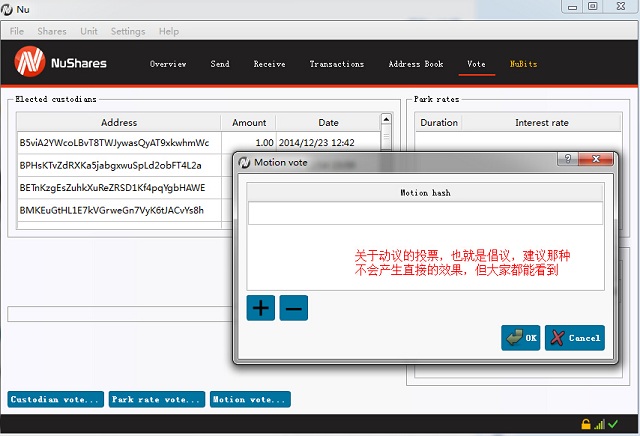Click the network signal bars icon
640x436 pixels.
(x=599, y=425)
